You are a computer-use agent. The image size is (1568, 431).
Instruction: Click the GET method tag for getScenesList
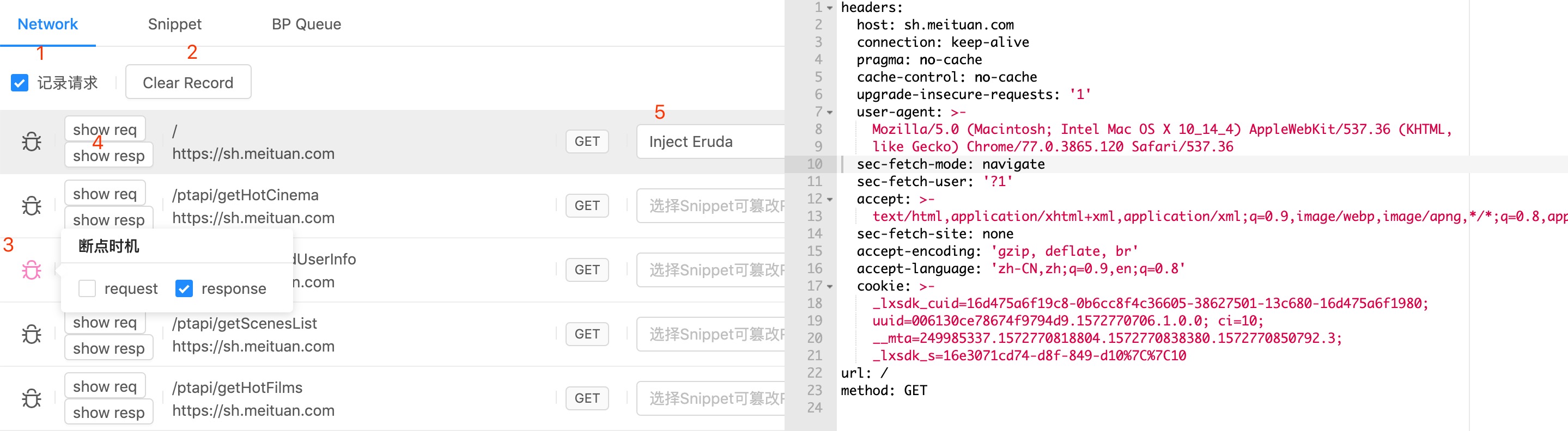pyautogui.click(x=587, y=334)
